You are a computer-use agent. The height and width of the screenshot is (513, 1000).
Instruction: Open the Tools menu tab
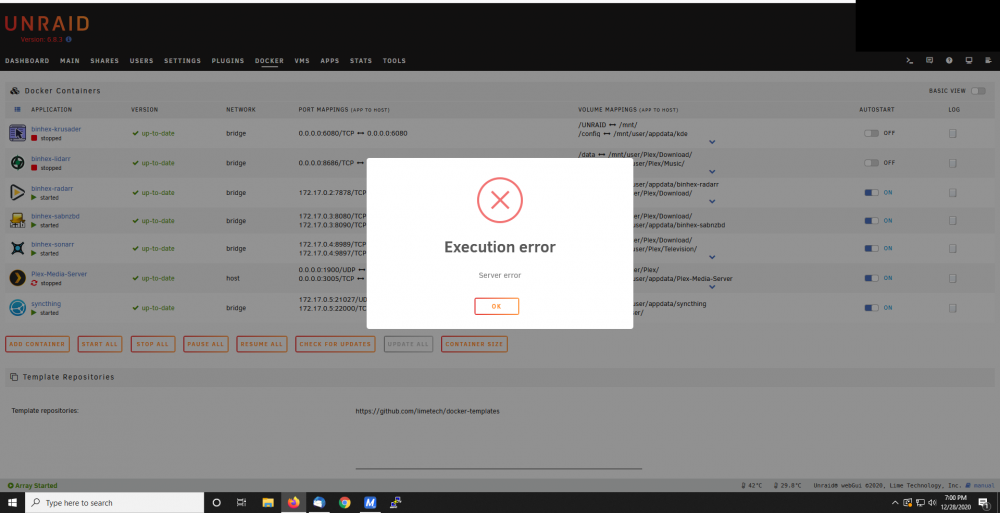[x=394, y=61]
